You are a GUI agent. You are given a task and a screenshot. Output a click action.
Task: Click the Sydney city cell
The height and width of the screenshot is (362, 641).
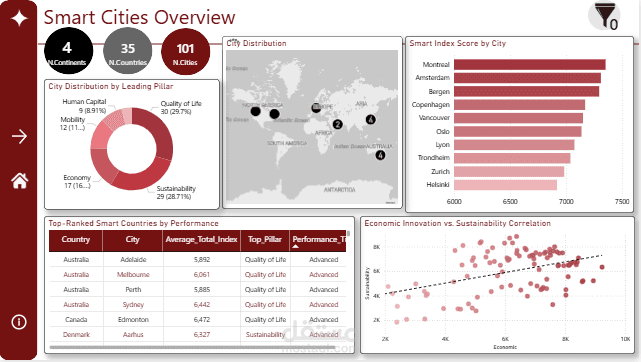point(133,305)
